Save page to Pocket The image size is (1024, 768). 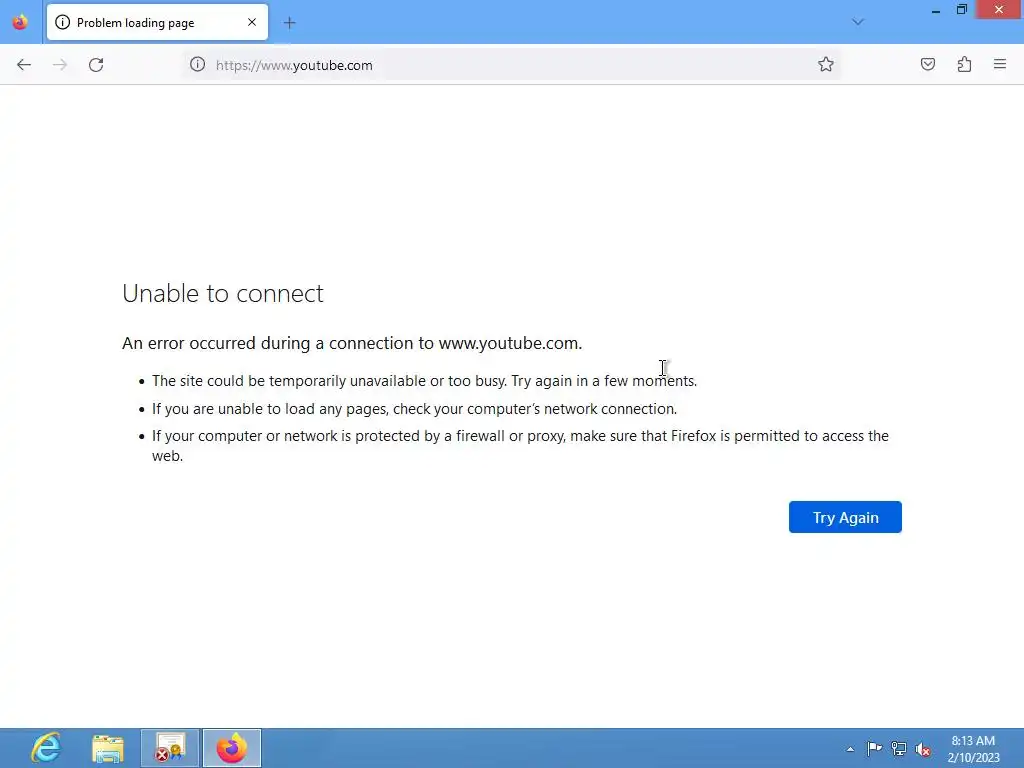coord(927,64)
